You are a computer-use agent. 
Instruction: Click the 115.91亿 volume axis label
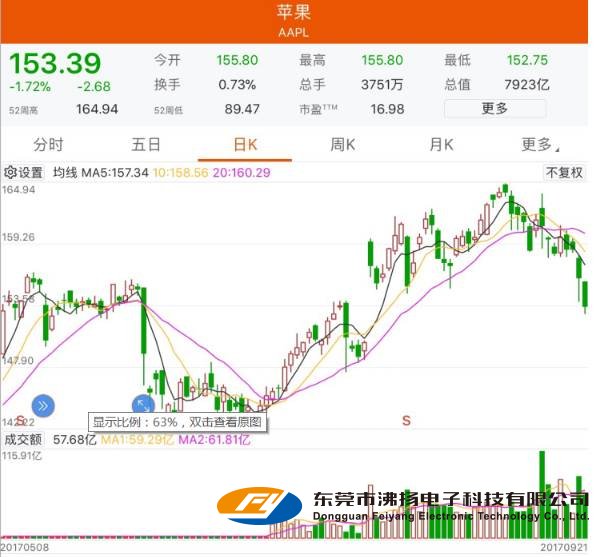tap(22, 455)
